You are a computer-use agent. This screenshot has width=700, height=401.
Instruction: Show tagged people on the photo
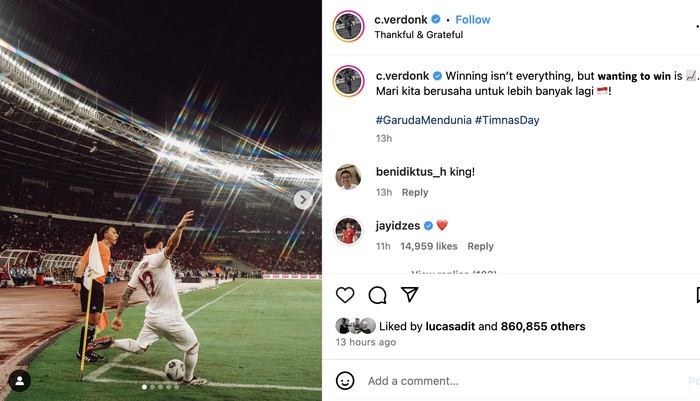coord(19,381)
